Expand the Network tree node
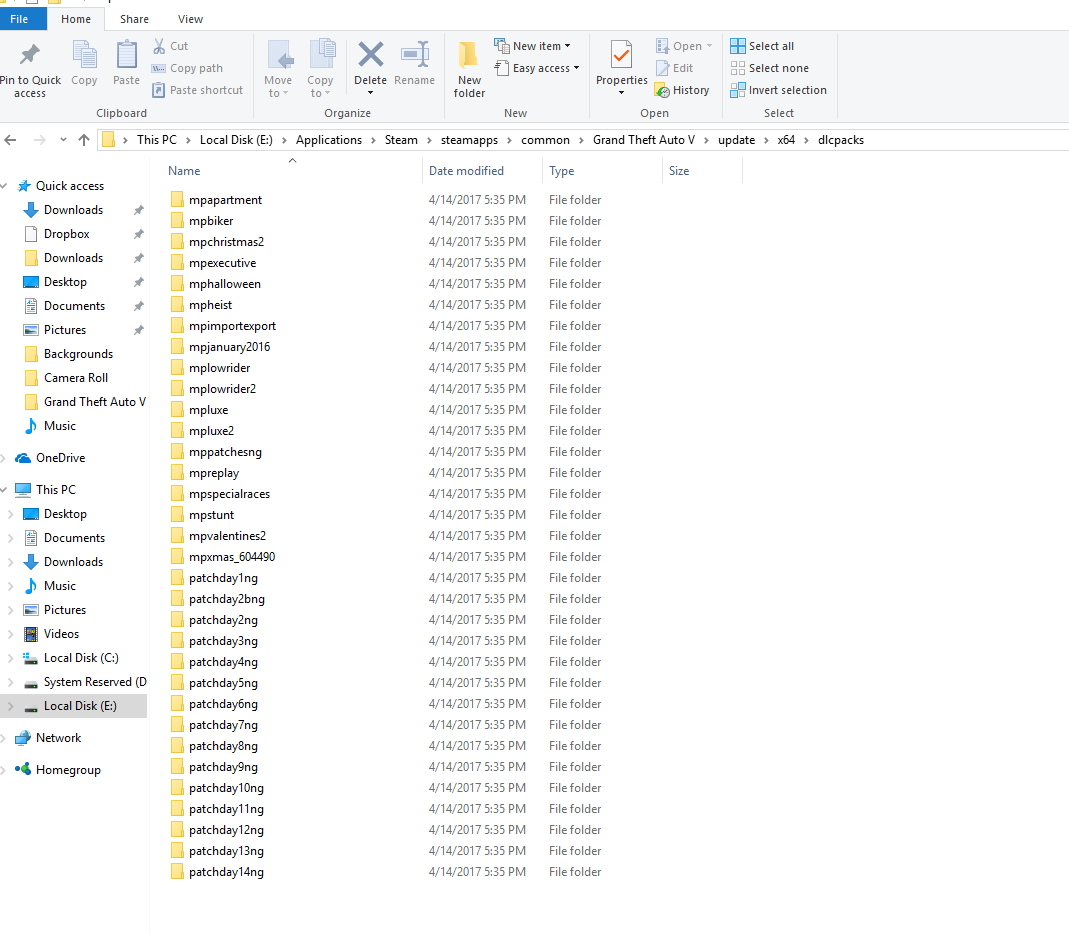Viewport: 1069px width, 934px height. click(4, 738)
